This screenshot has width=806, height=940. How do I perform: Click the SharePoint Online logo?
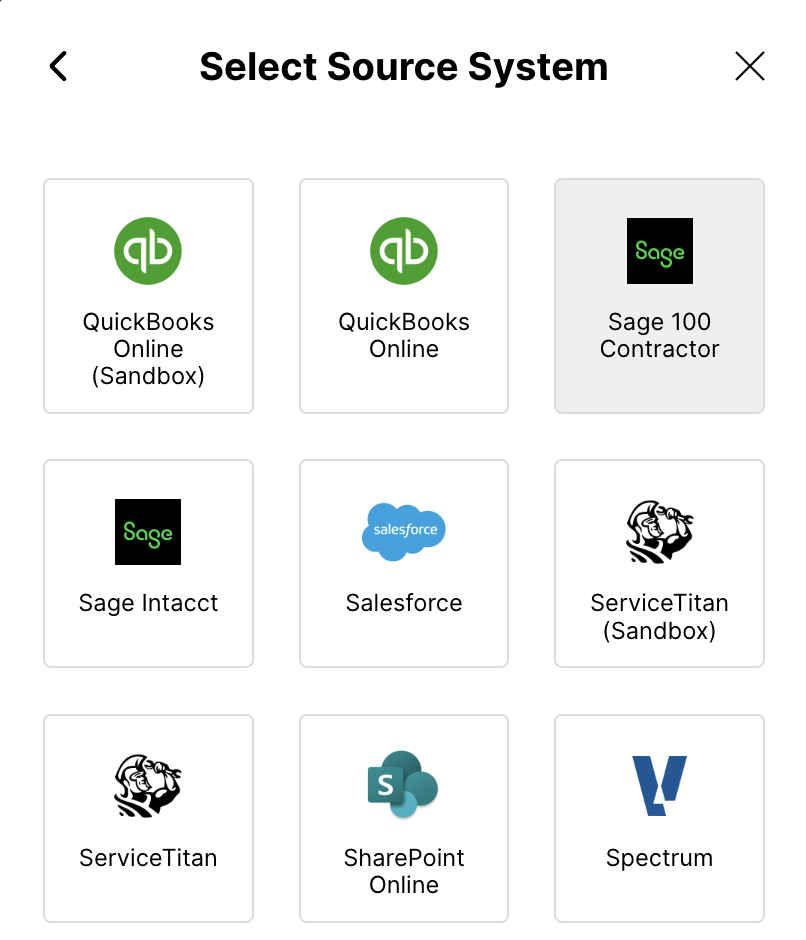pos(404,785)
